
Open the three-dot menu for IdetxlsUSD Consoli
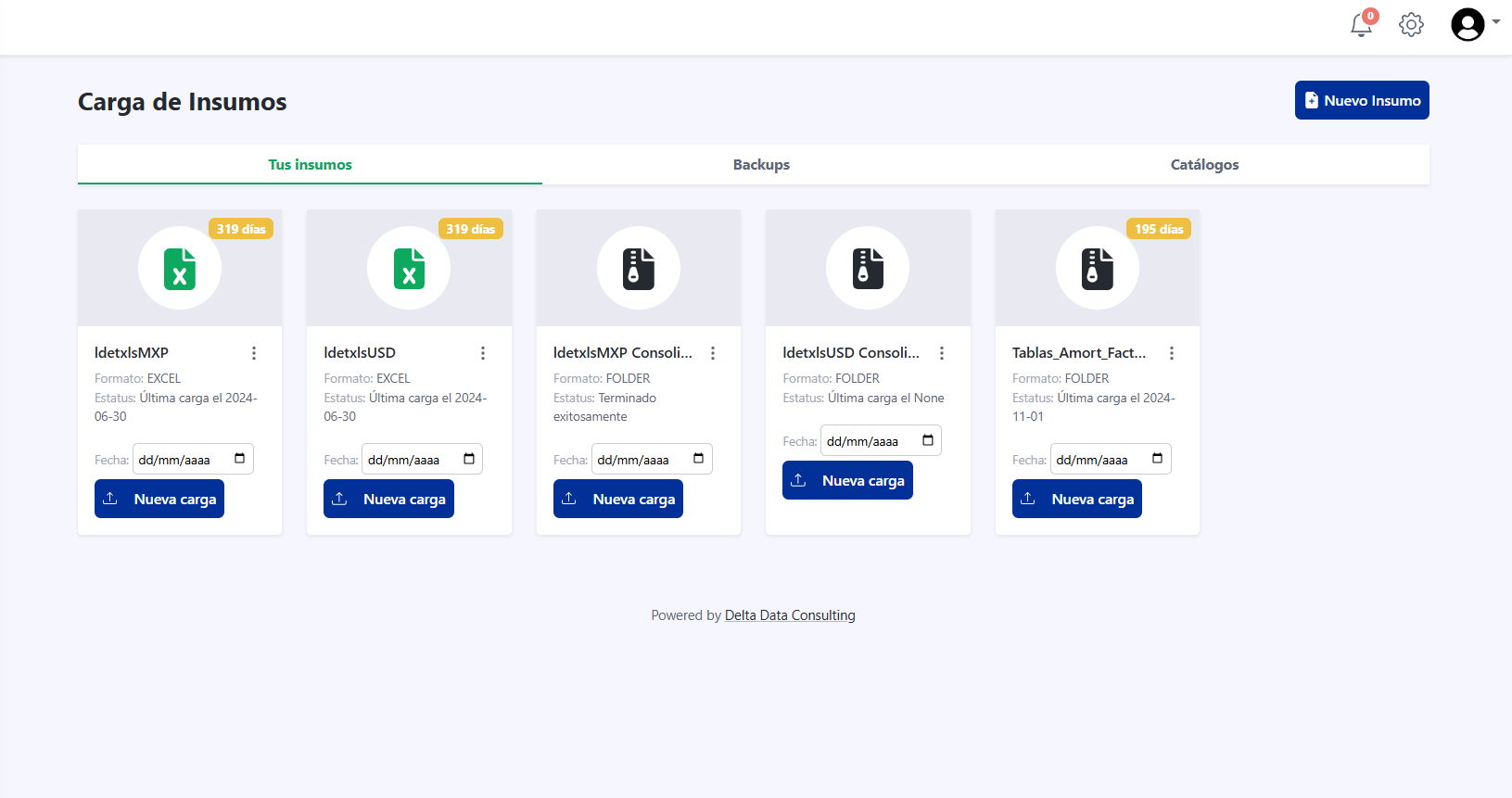pyautogui.click(x=942, y=353)
